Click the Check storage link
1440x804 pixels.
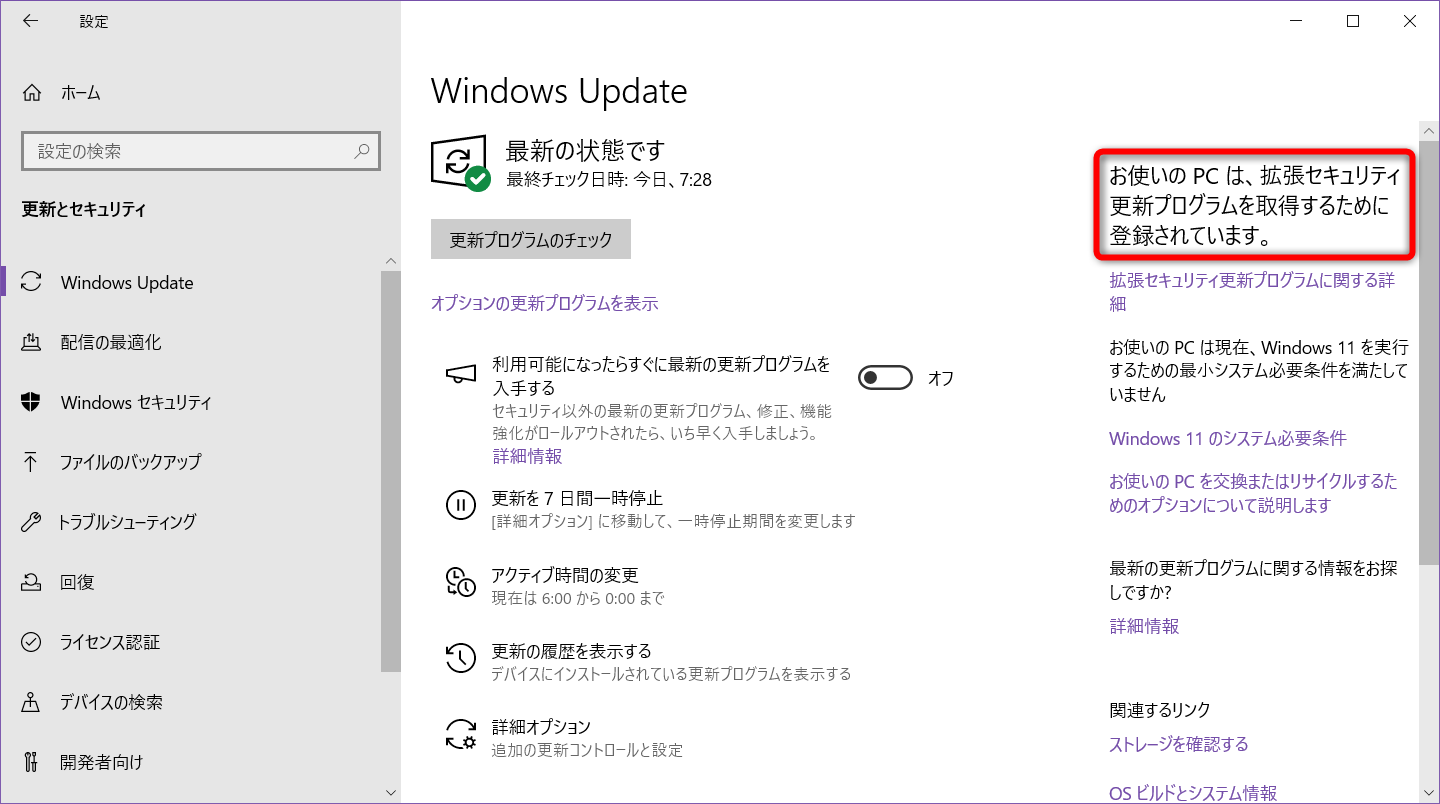tap(1178, 744)
